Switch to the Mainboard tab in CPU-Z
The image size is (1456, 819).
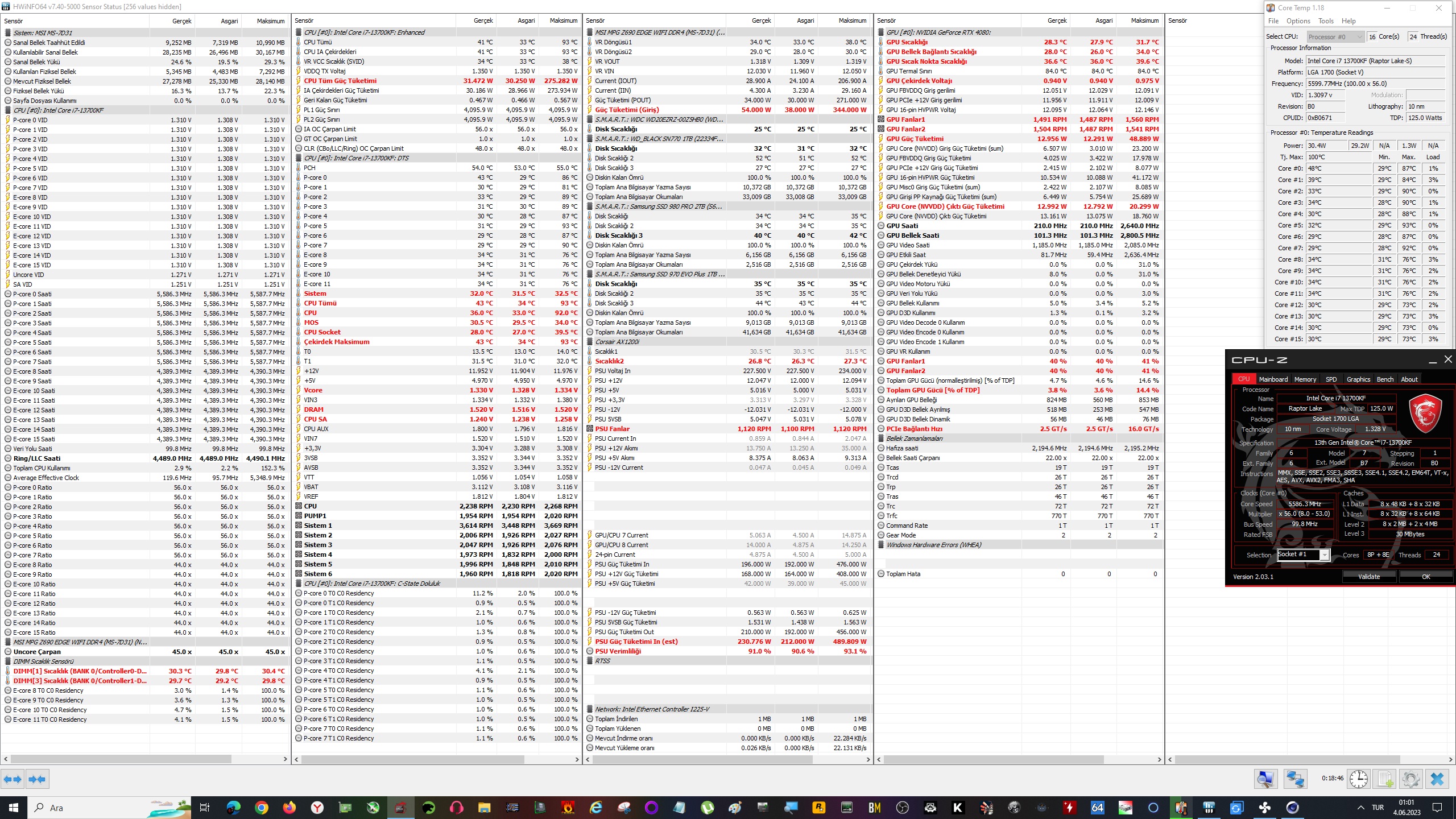point(1273,379)
